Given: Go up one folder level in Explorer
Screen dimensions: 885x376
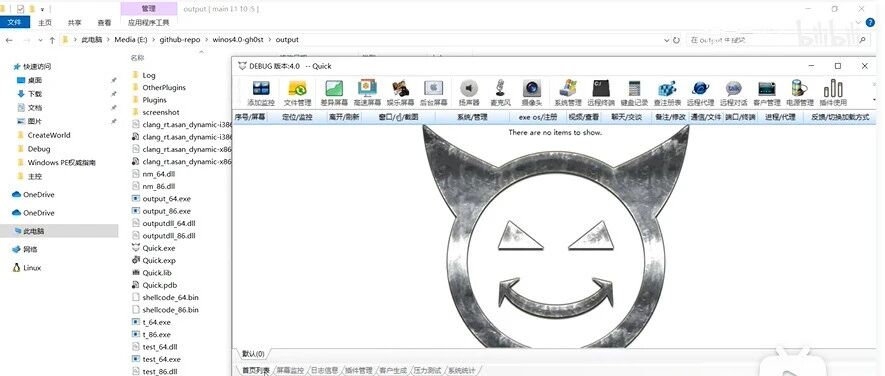Looking at the screenshot, I should (52, 40).
